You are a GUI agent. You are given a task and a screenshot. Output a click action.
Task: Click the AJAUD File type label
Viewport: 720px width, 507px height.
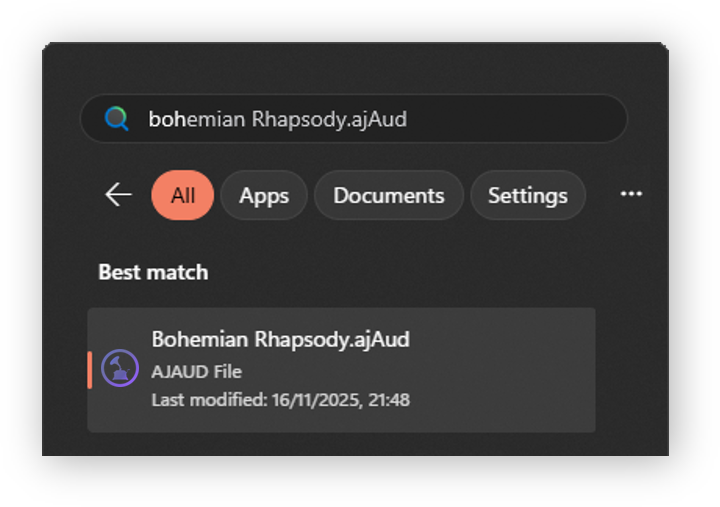[x=197, y=371]
